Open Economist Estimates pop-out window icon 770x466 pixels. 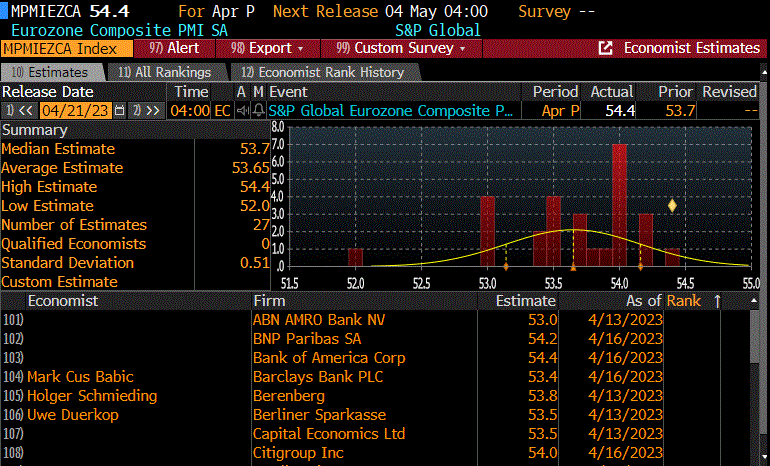[x=605, y=48]
